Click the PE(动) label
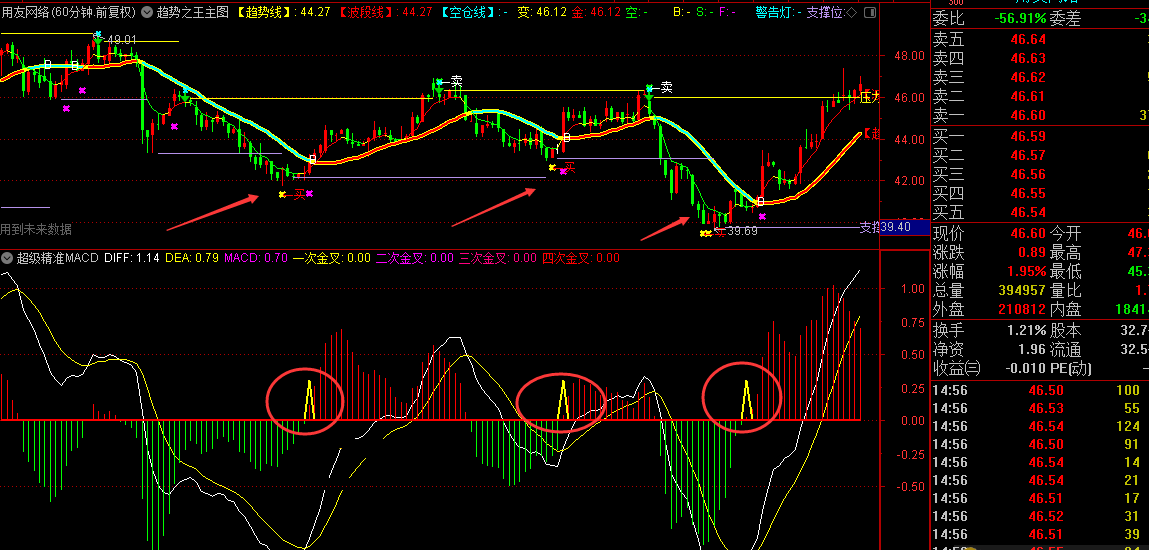This screenshot has width=1149, height=550. (1073, 368)
